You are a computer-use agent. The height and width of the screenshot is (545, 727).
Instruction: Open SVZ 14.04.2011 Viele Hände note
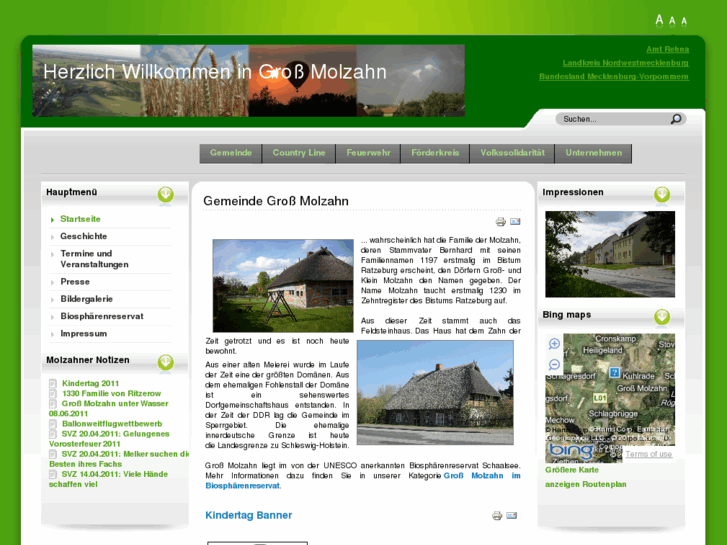[x=108, y=479]
